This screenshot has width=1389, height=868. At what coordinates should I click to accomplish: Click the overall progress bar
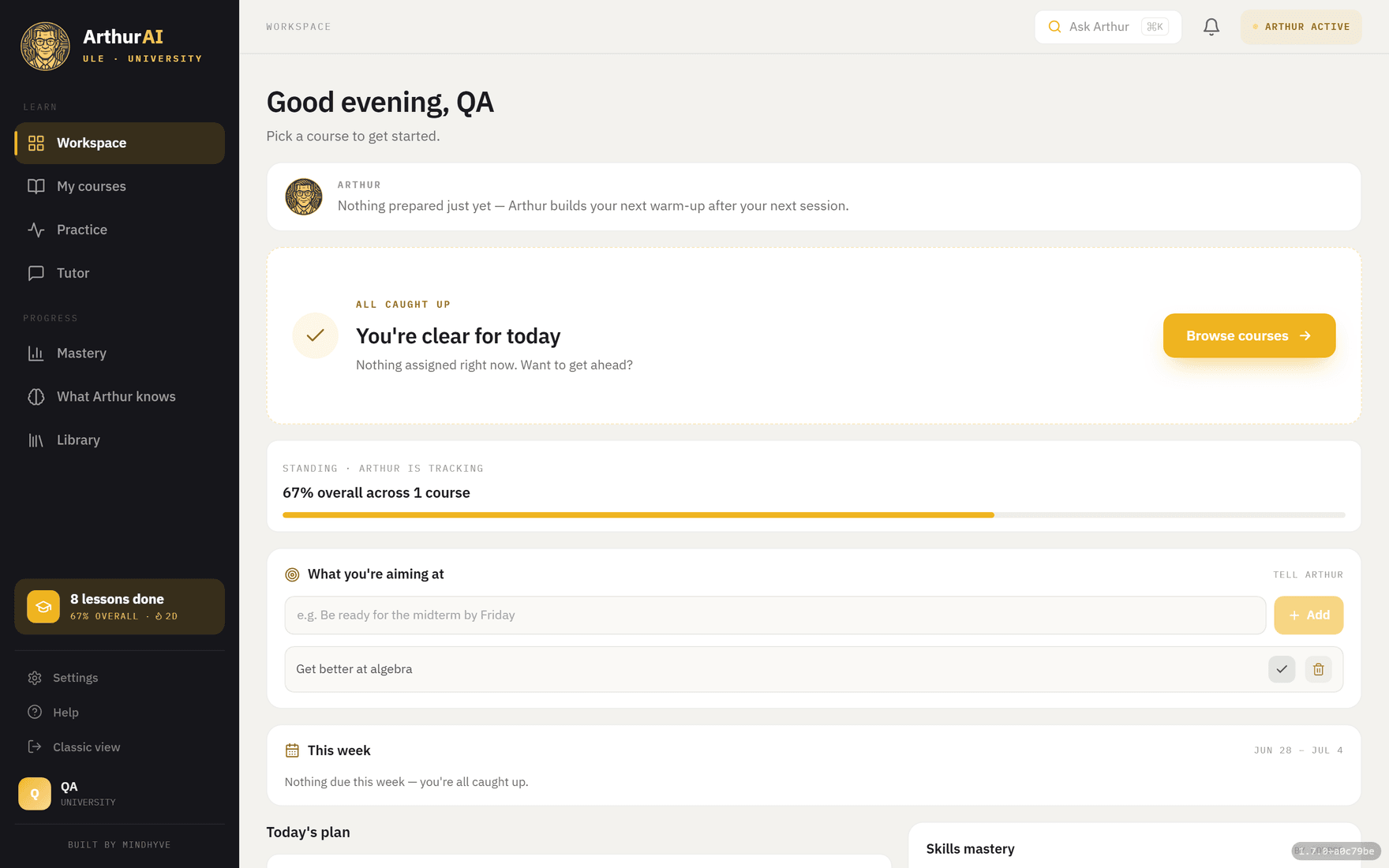click(x=814, y=515)
